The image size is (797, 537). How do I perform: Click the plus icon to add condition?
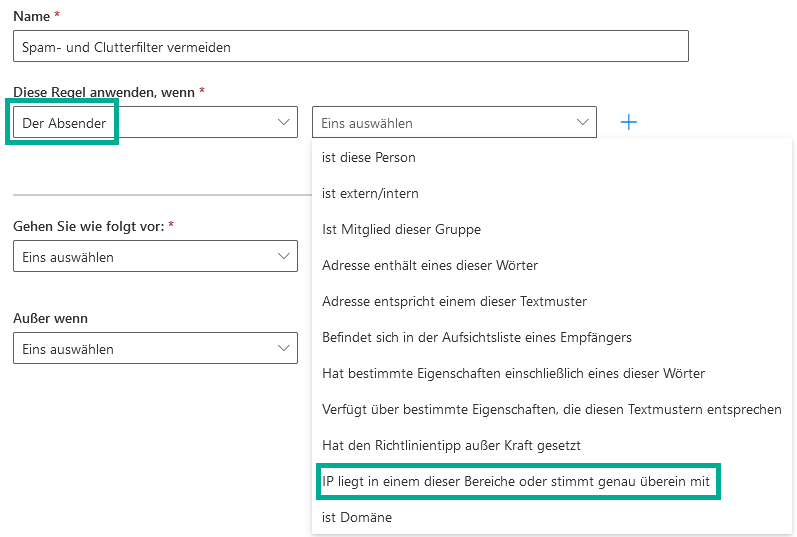628,122
